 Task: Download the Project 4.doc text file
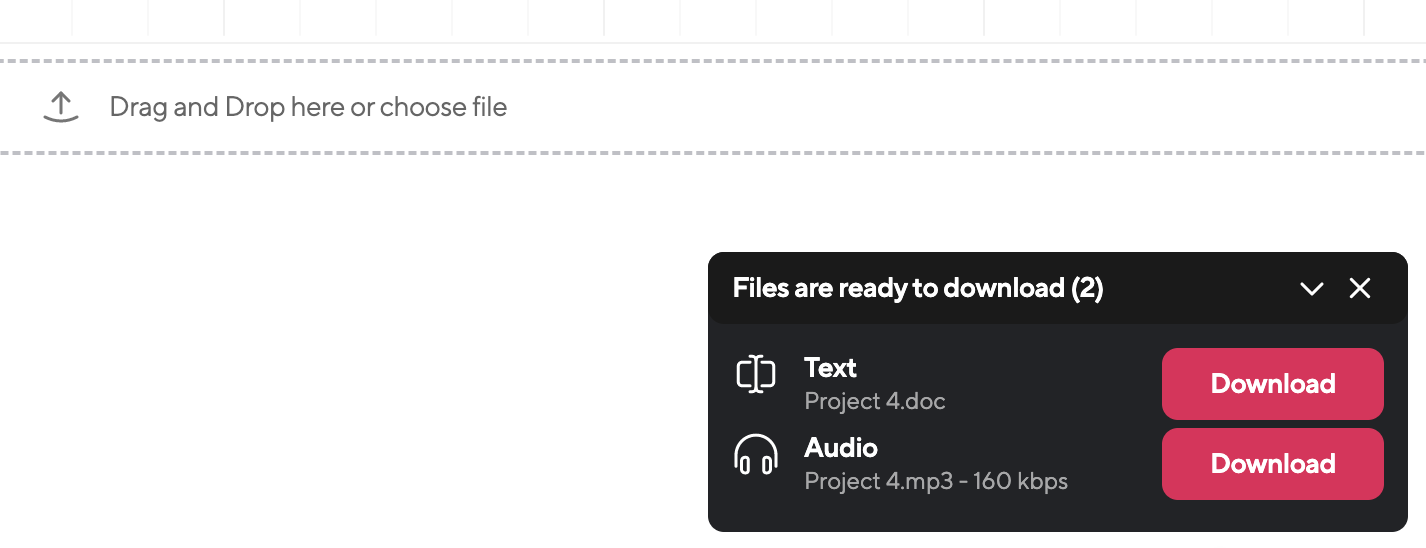pos(1273,384)
